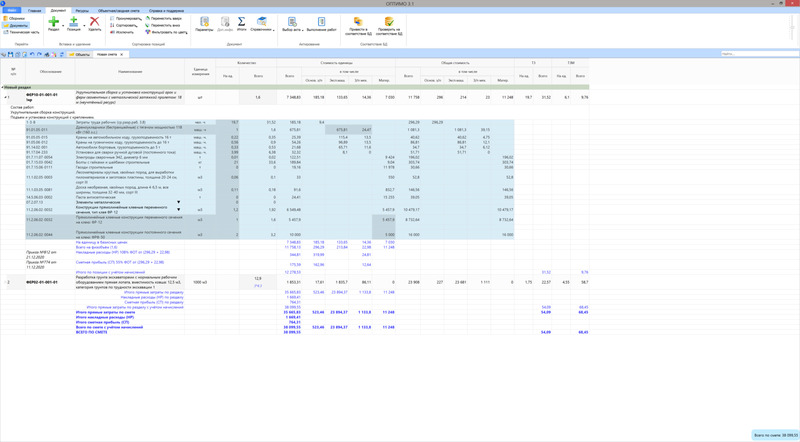Switch to the Ресурсы ribbon tab
800x442 pixels.
point(81,10)
